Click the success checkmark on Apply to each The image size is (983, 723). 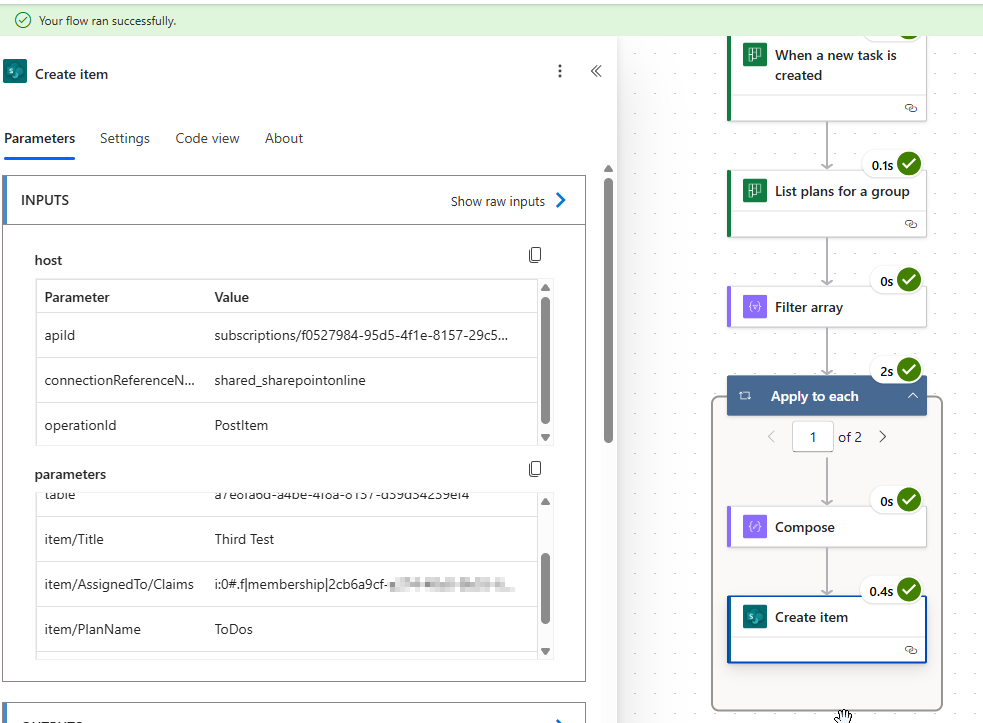coord(909,370)
